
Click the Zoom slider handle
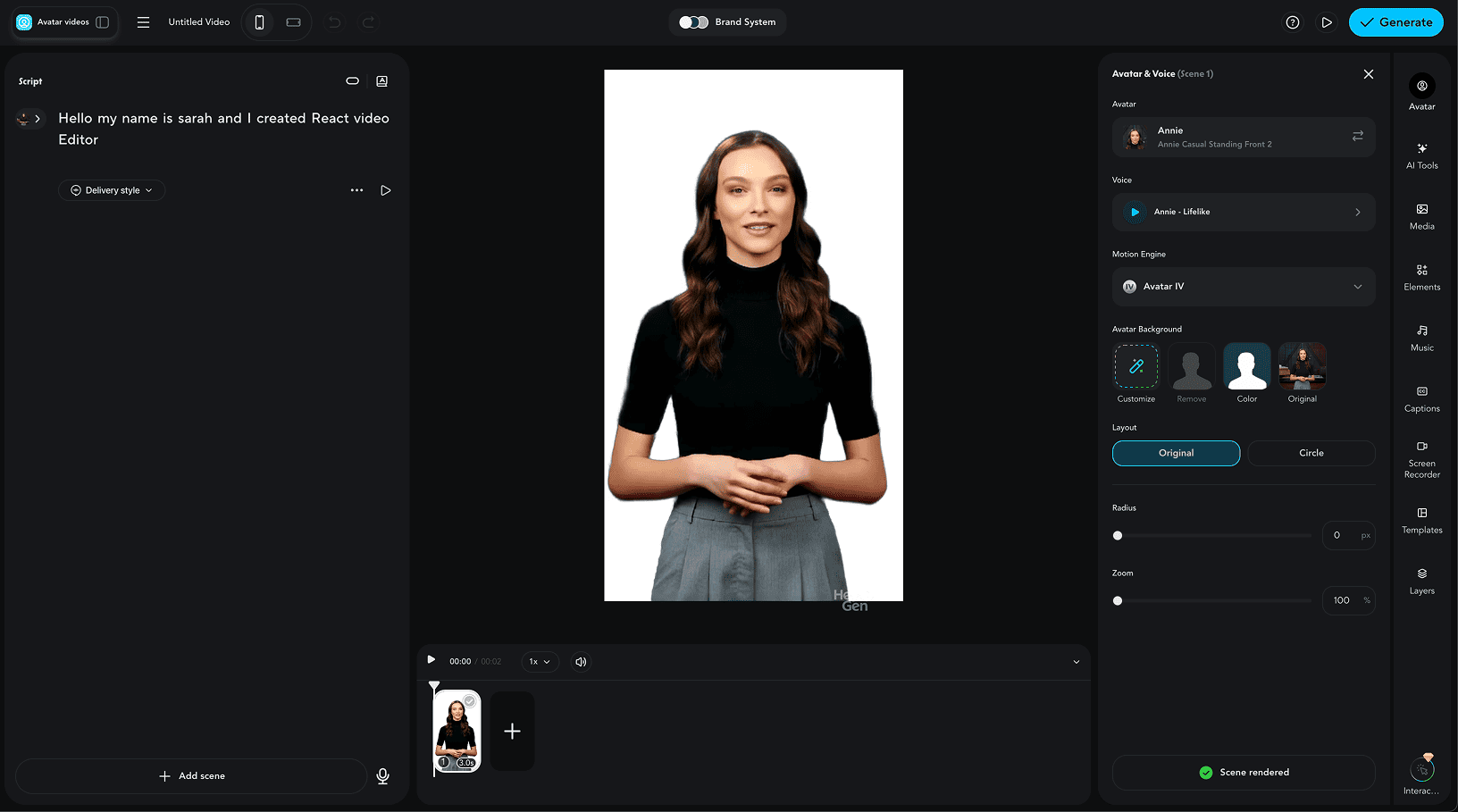1118,601
